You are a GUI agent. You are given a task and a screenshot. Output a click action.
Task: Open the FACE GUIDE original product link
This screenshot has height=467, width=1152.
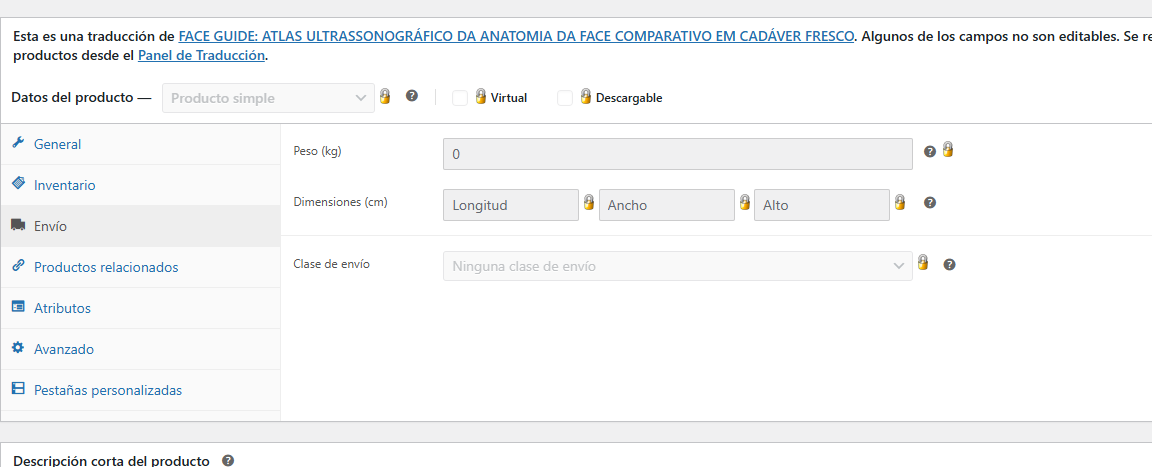tap(516, 36)
